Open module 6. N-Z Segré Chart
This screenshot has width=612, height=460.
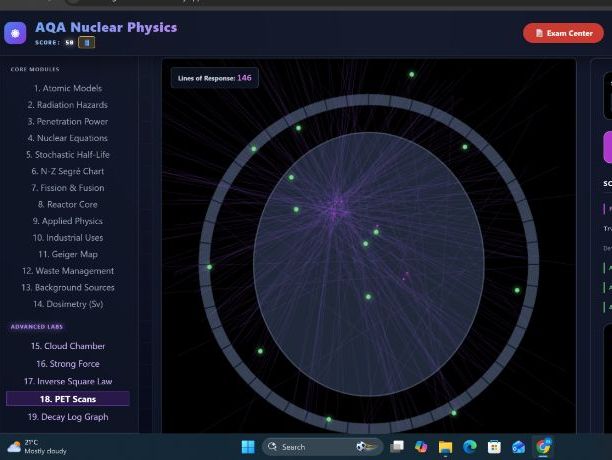pyautogui.click(x=68, y=171)
